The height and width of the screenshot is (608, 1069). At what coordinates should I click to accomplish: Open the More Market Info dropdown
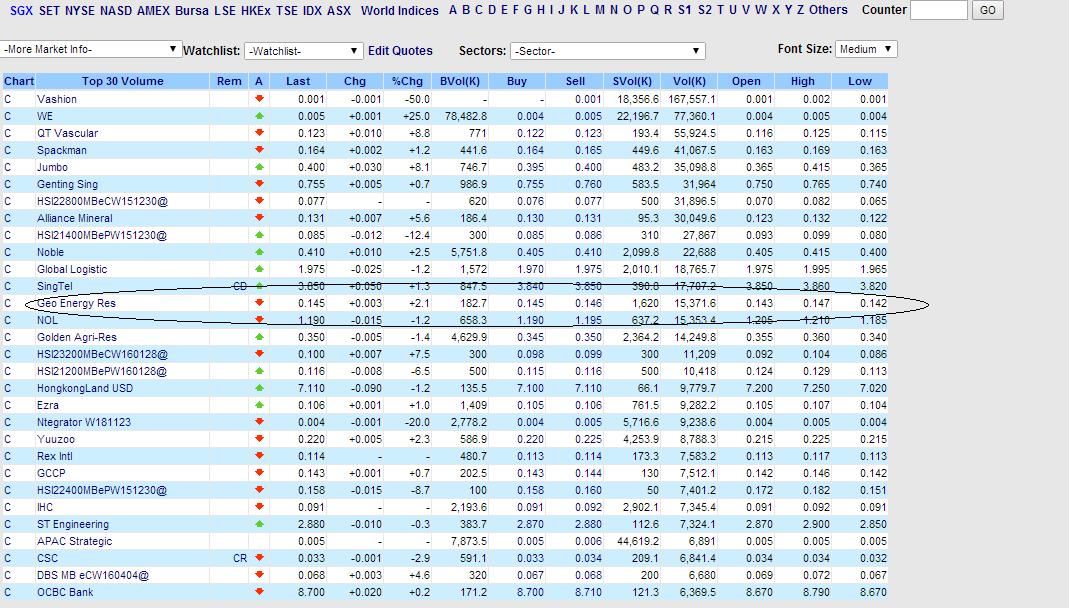(91, 49)
